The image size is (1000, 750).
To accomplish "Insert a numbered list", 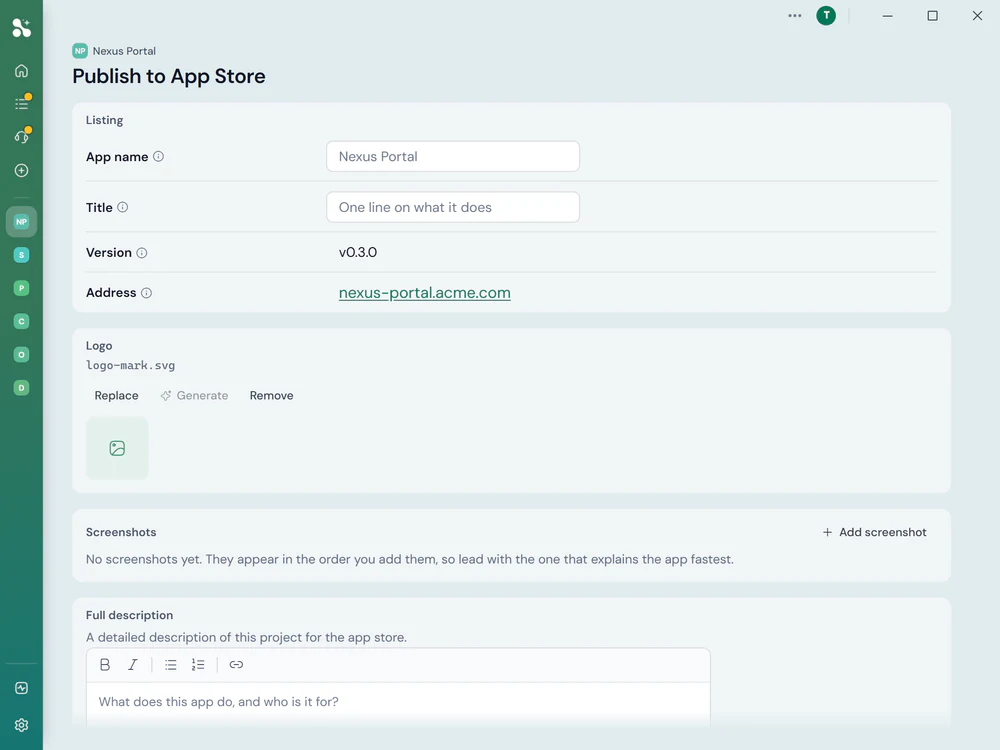I will (x=198, y=665).
